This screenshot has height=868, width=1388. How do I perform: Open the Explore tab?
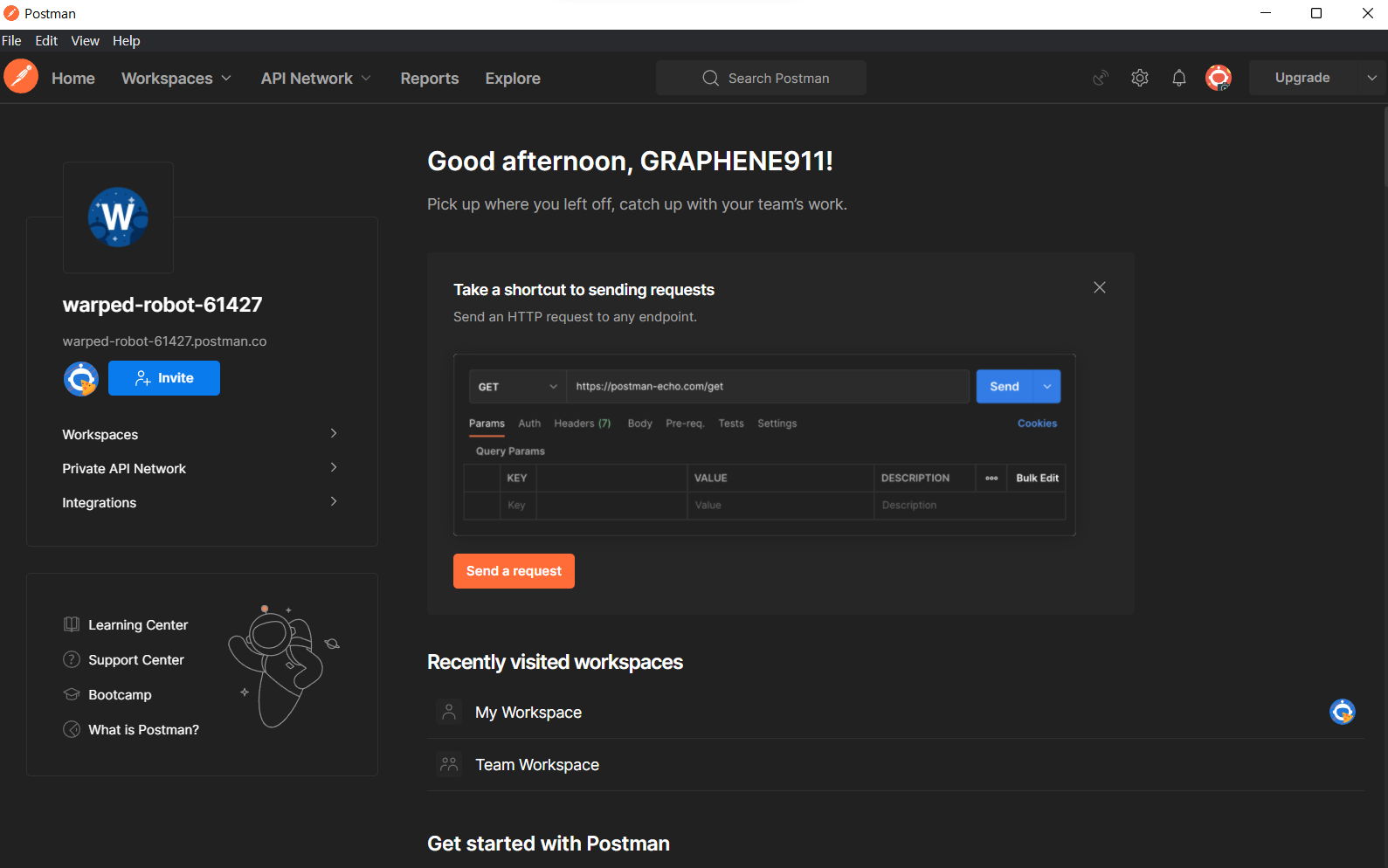click(x=513, y=78)
